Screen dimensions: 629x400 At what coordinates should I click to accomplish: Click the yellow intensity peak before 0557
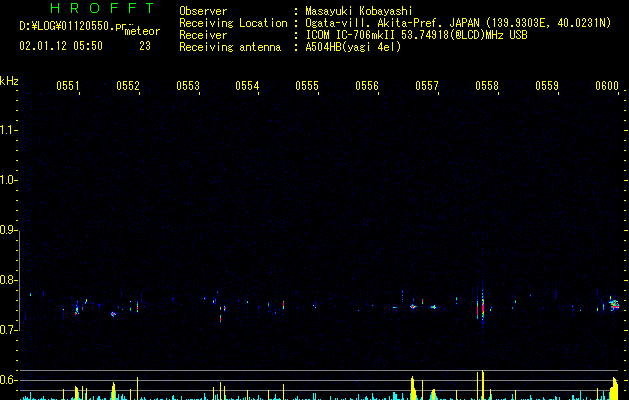[412, 388]
